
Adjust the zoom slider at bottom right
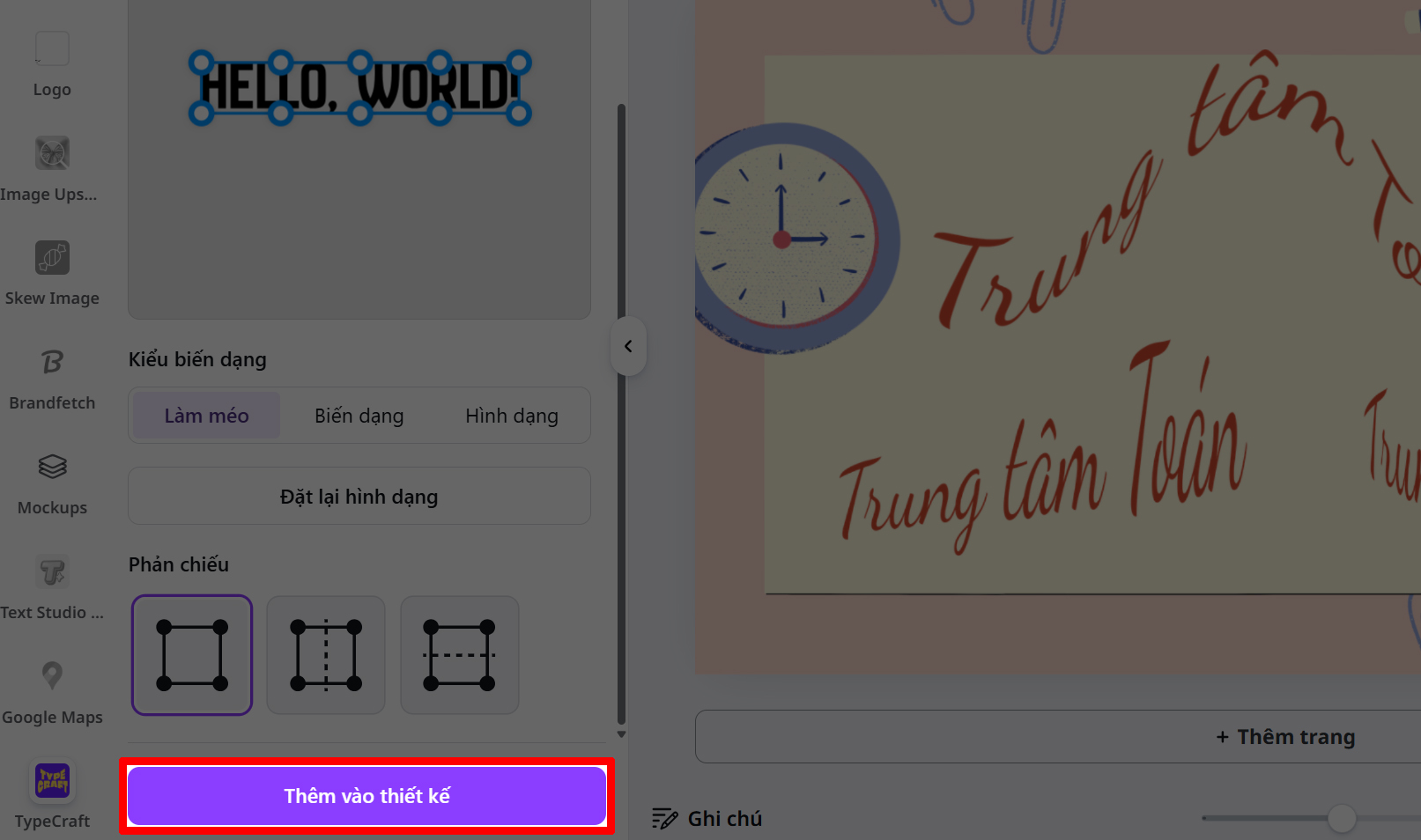[1340, 818]
